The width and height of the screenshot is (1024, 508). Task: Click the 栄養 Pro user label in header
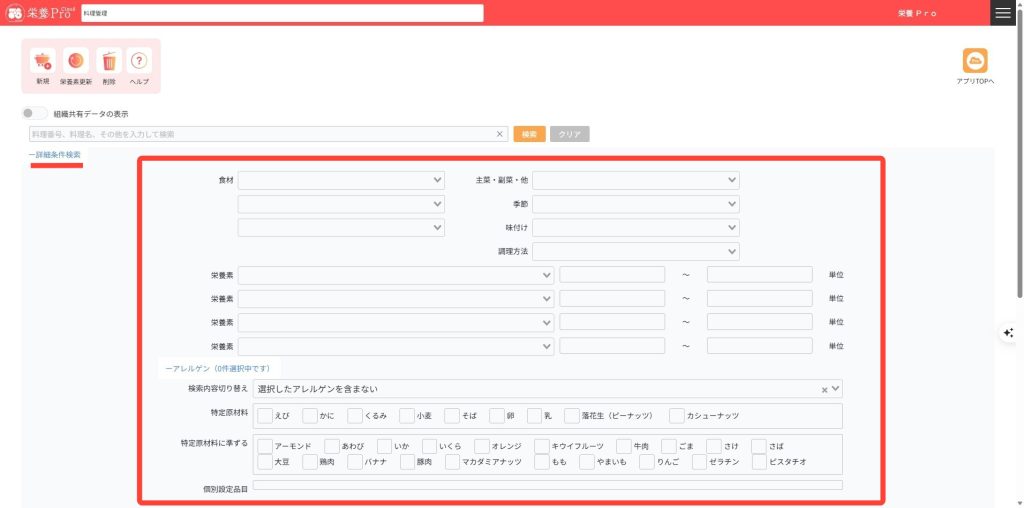pos(917,13)
